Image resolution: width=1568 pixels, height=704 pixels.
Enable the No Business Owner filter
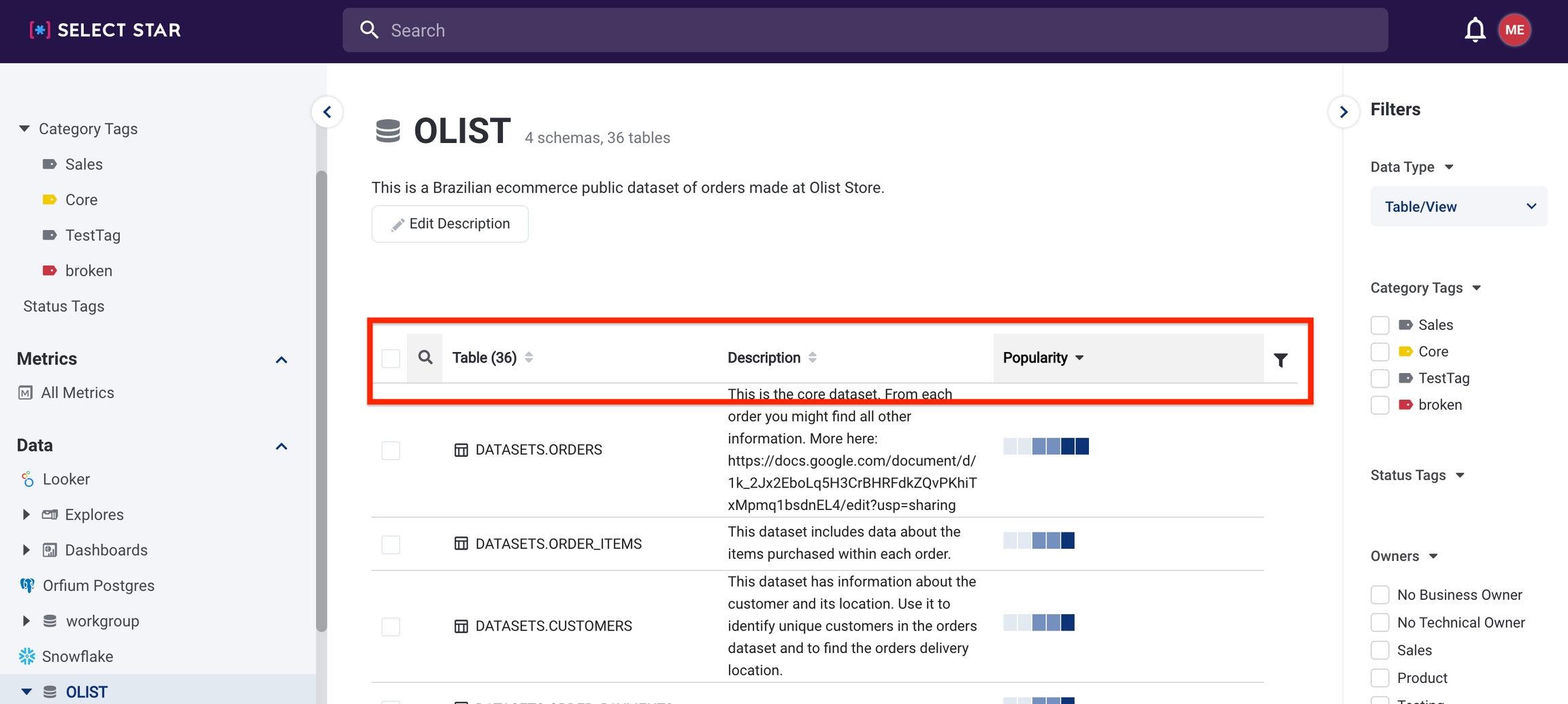coord(1379,595)
